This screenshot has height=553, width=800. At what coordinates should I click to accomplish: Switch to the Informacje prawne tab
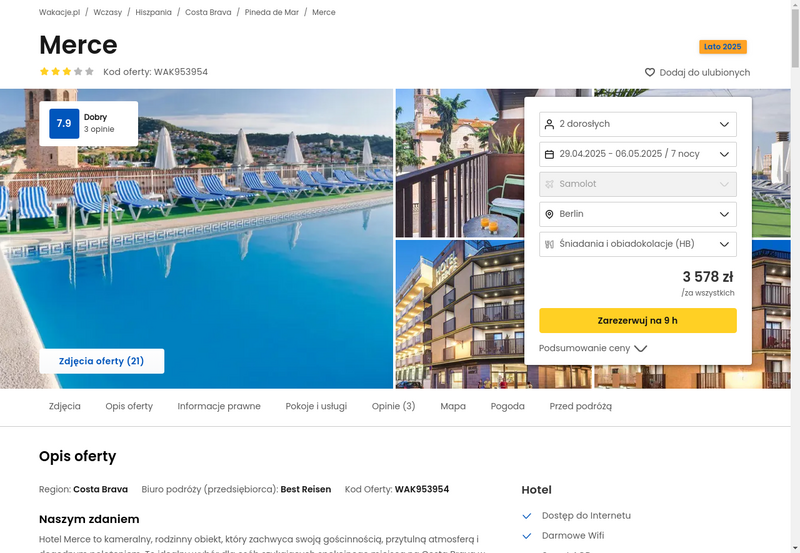pos(219,406)
